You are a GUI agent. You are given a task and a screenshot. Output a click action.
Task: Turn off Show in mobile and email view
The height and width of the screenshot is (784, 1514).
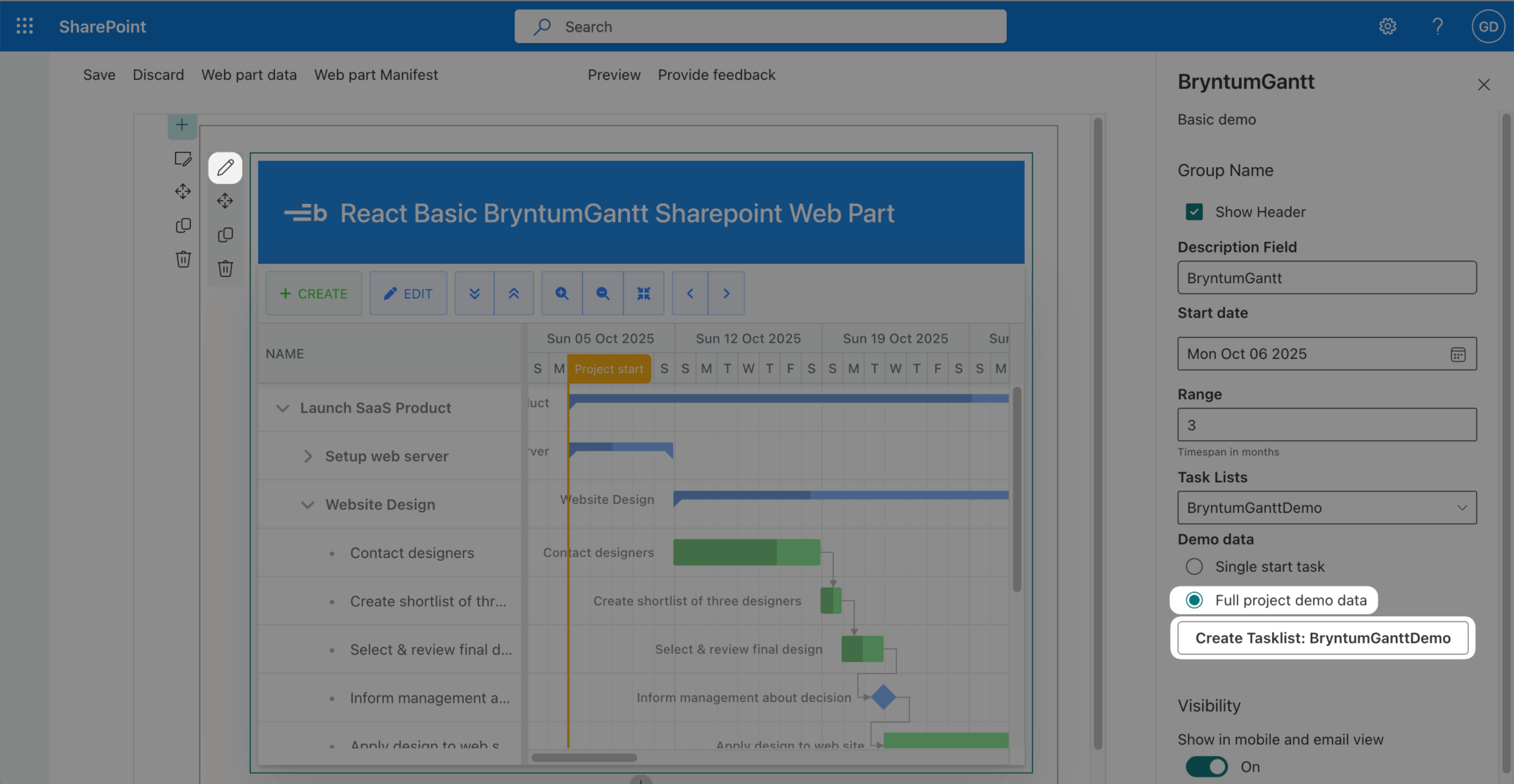(x=1206, y=766)
